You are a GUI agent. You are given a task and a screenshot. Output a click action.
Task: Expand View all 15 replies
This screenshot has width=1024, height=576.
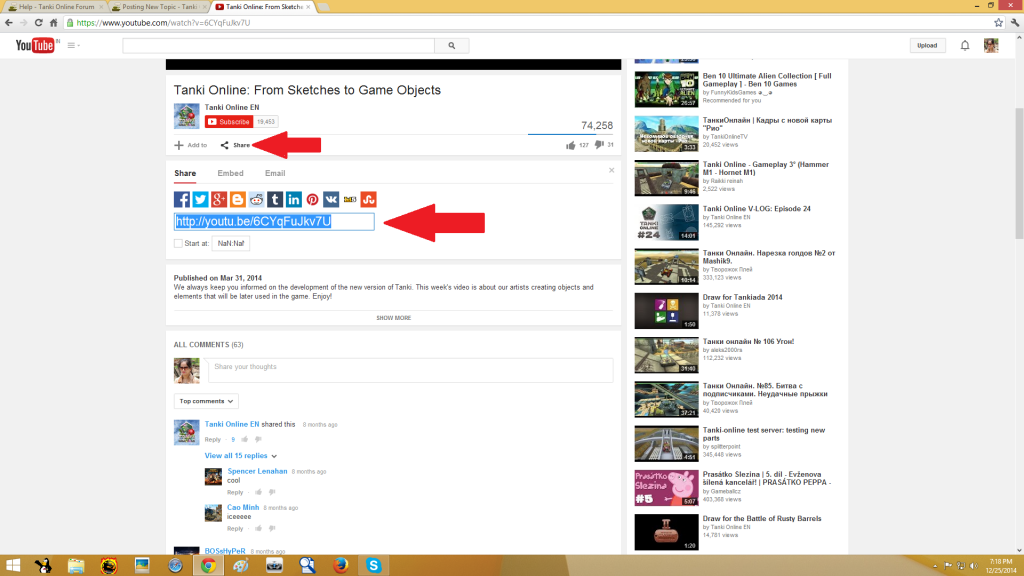coord(236,455)
